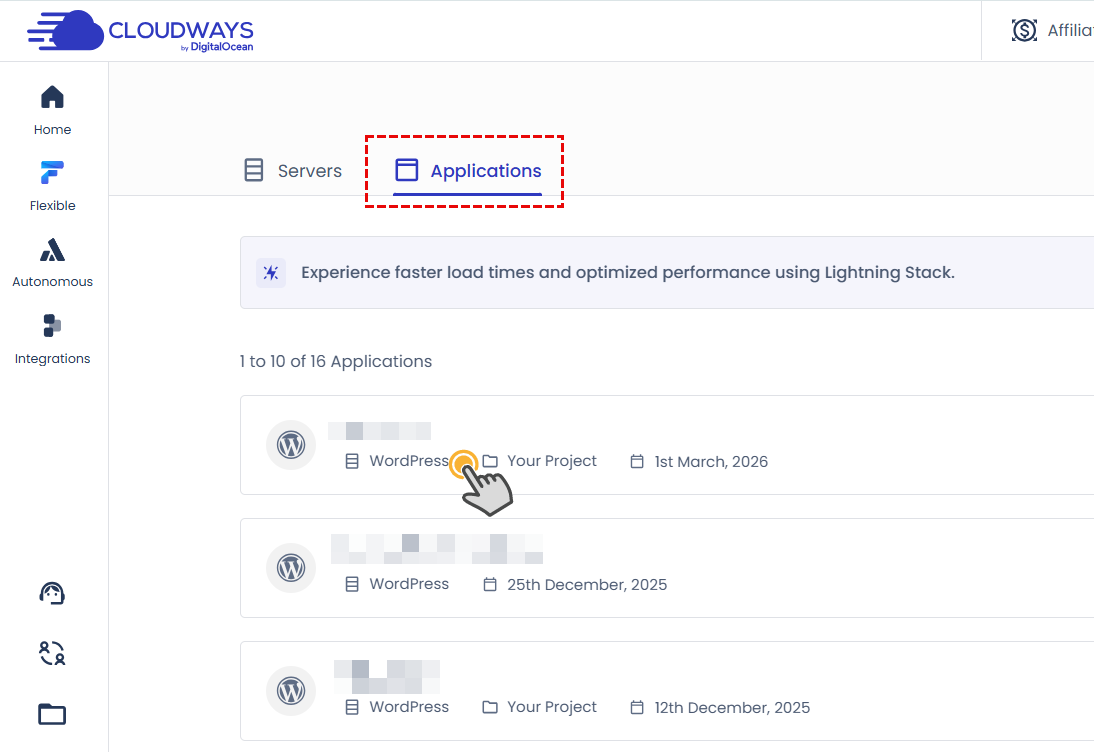Open the projects folder icon in sidebar
Viewport: 1094px width, 752px height.
click(x=52, y=714)
